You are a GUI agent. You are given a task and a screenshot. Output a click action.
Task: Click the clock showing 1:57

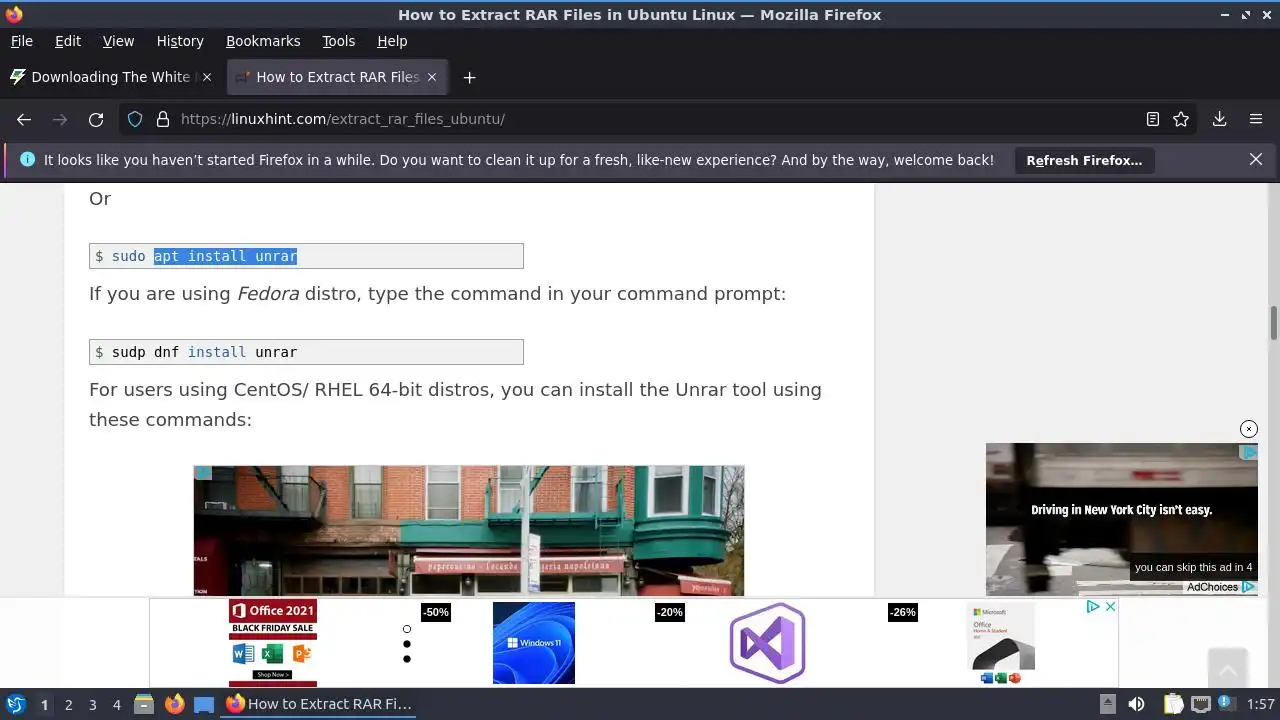(1261, 704)
